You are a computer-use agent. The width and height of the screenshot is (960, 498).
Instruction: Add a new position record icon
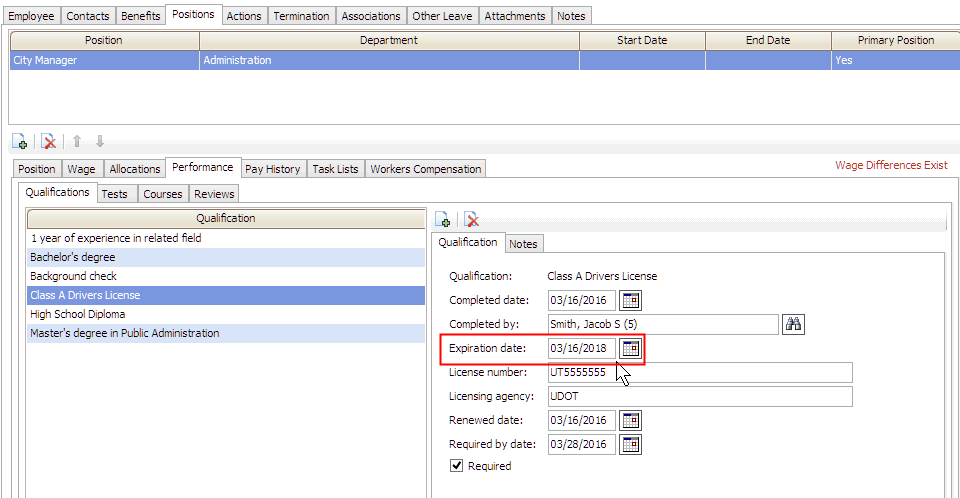pos(19,142)
